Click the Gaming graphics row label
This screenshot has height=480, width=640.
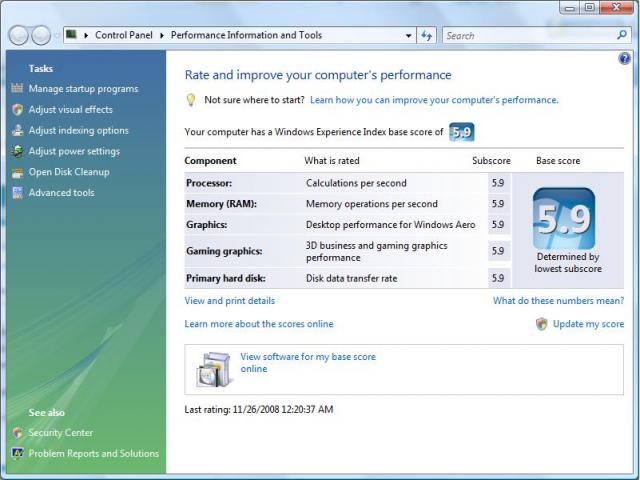pyautogui.click(x=224, y=251)
